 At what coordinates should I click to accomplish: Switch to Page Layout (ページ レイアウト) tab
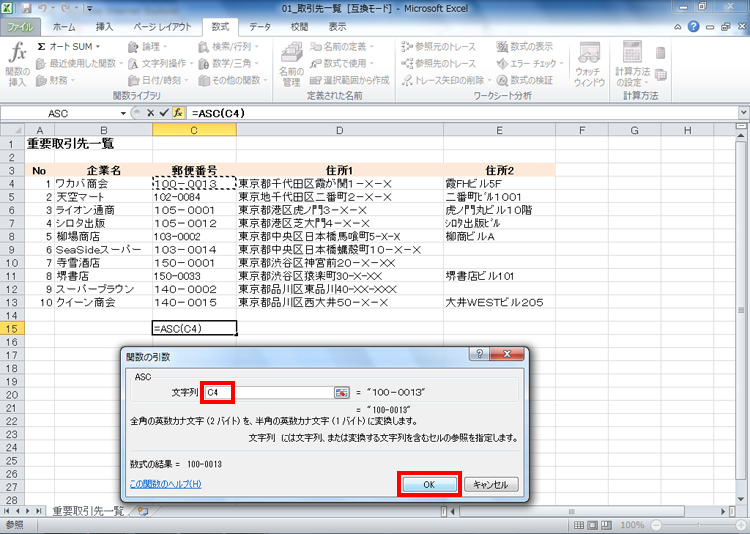pyautogui.click(x=162, y=27)
